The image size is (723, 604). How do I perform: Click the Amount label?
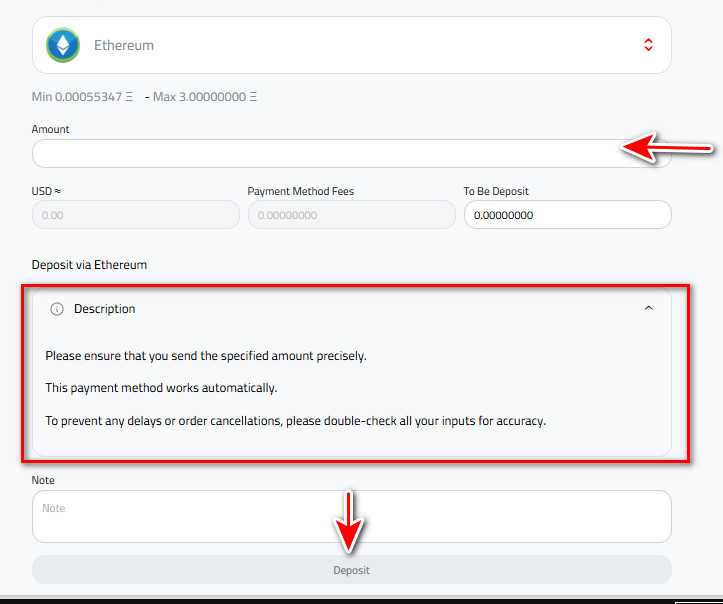coord(50,129)
